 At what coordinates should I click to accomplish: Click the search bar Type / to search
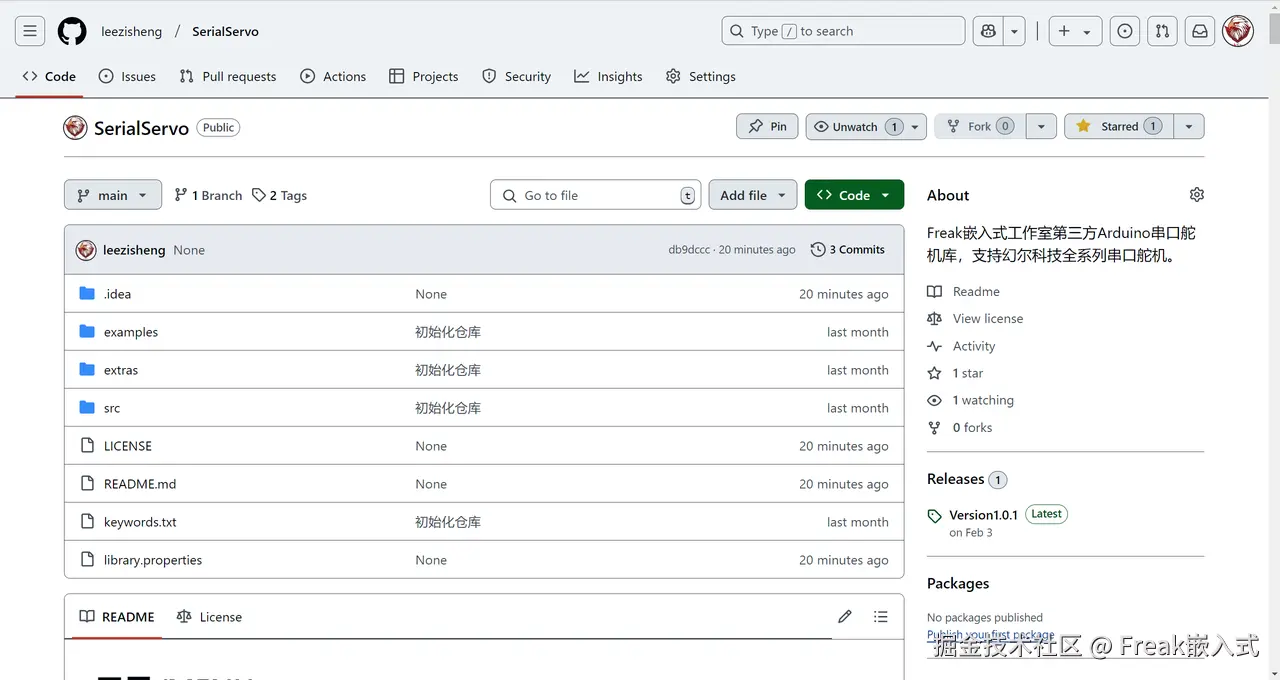tap(843, 31)
